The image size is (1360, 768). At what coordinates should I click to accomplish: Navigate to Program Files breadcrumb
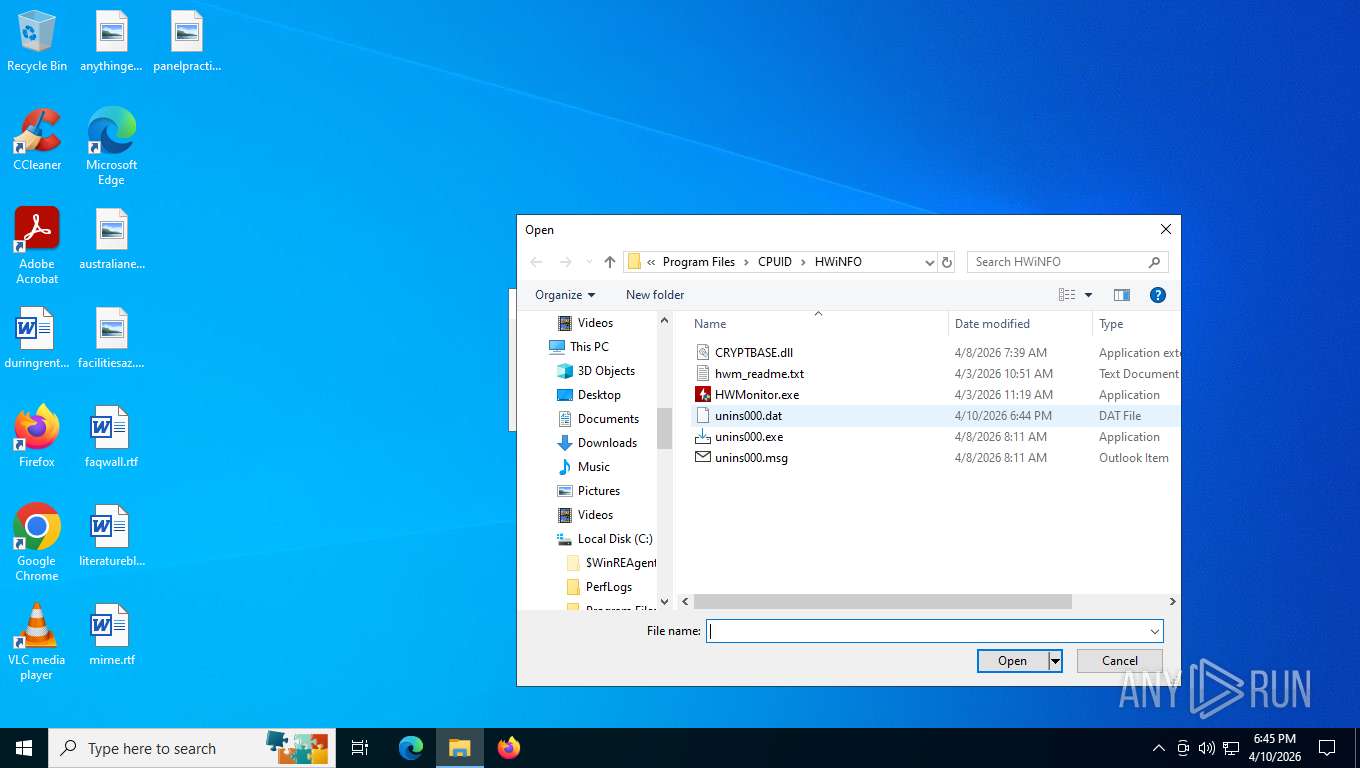(x=699, y=262)
